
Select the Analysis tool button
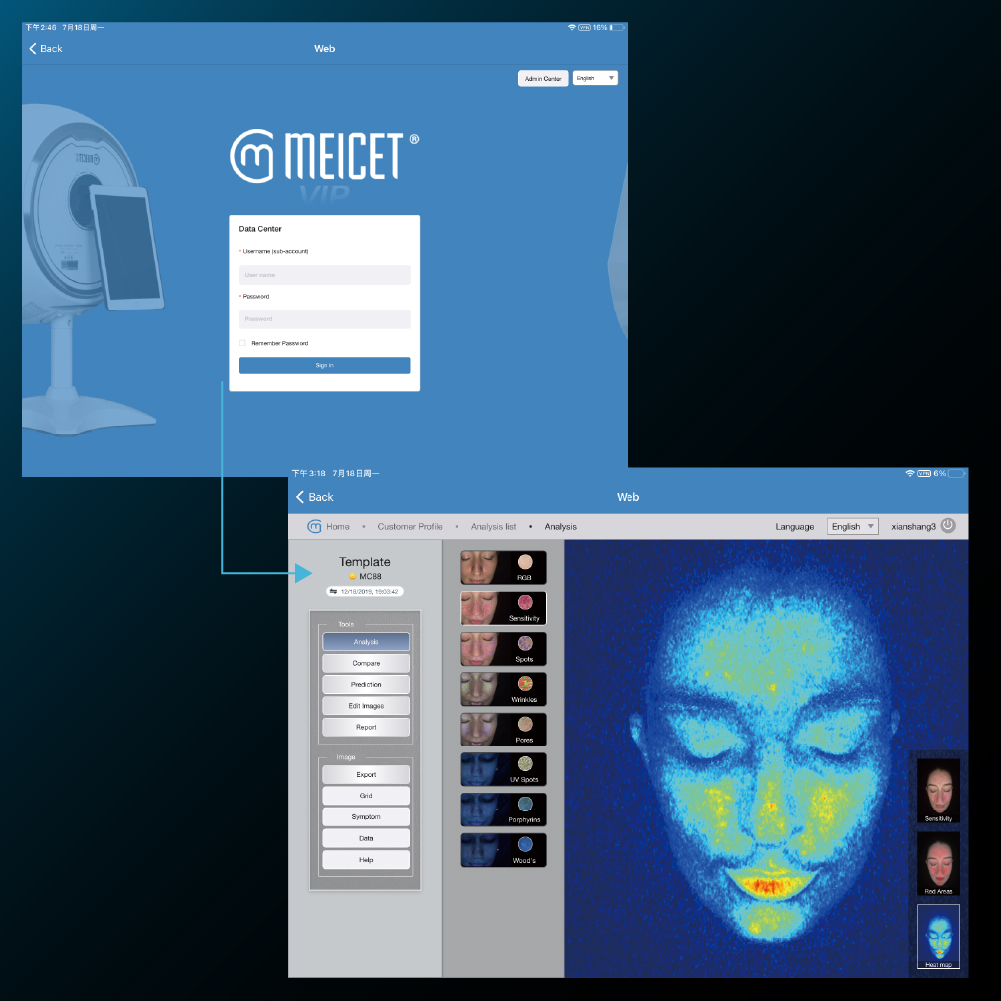point(366,642)
